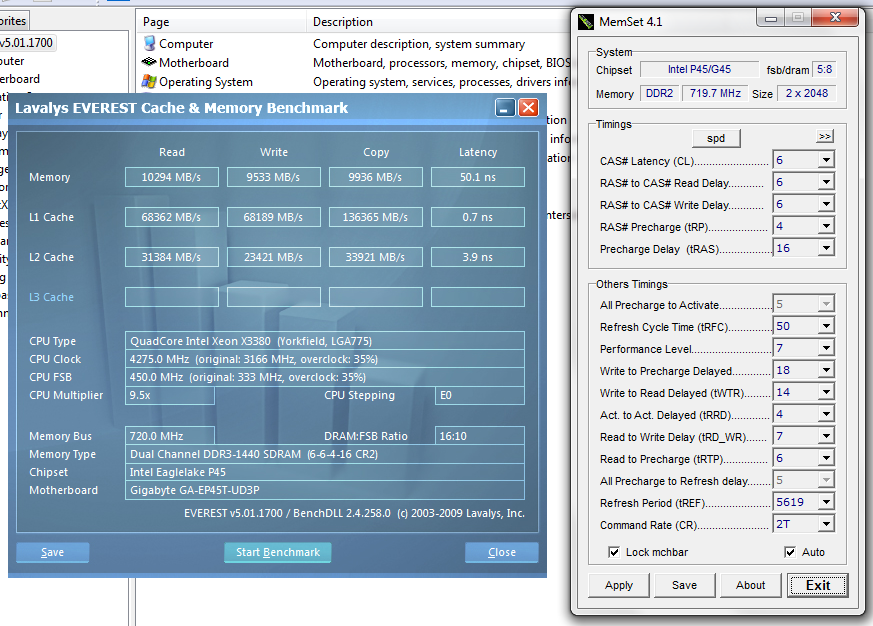Click the Start Benchmark button

pyautogui.click(x=278, y=552)
